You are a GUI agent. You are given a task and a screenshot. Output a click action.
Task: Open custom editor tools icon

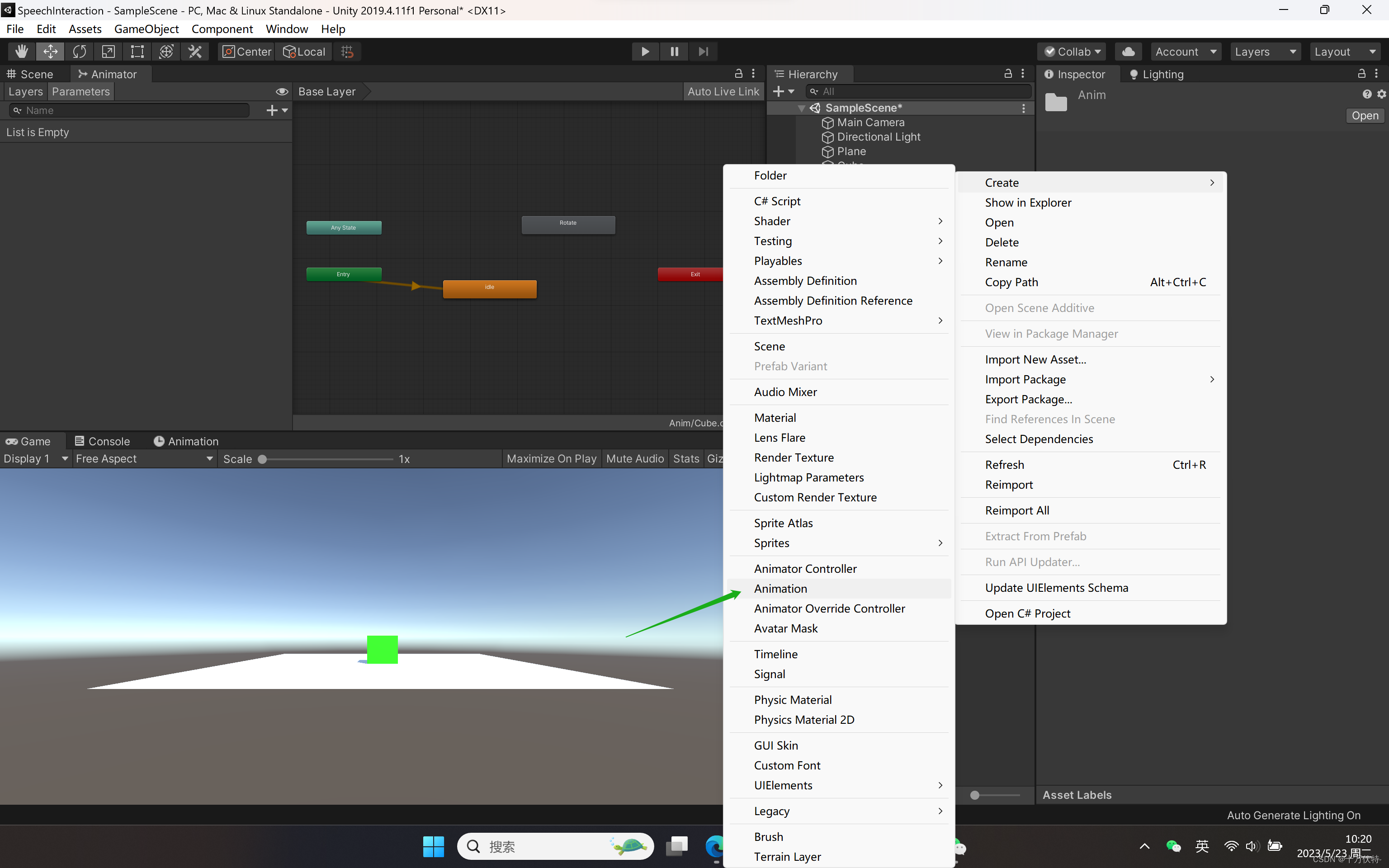(x=195, y=52)
